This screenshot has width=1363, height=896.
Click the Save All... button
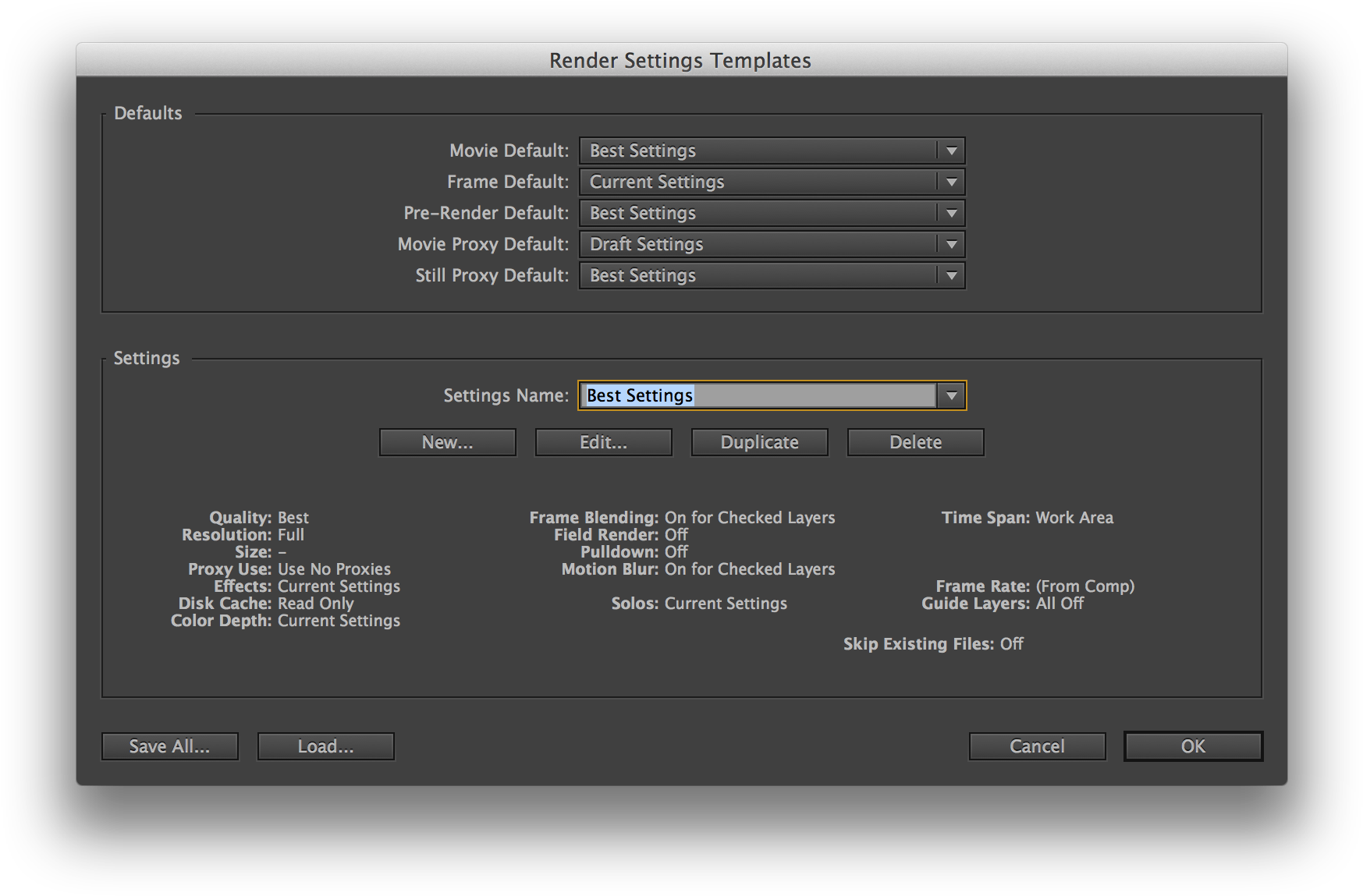[169, 746]
